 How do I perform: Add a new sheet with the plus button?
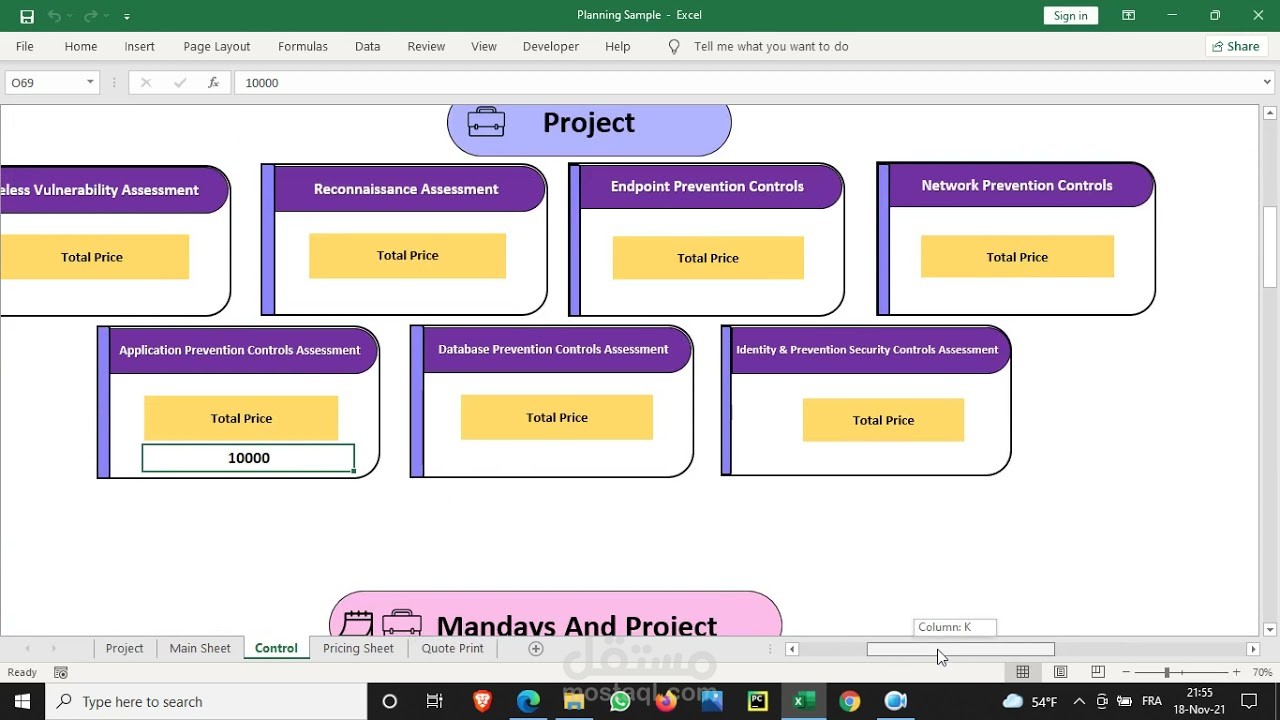[536, 648]
